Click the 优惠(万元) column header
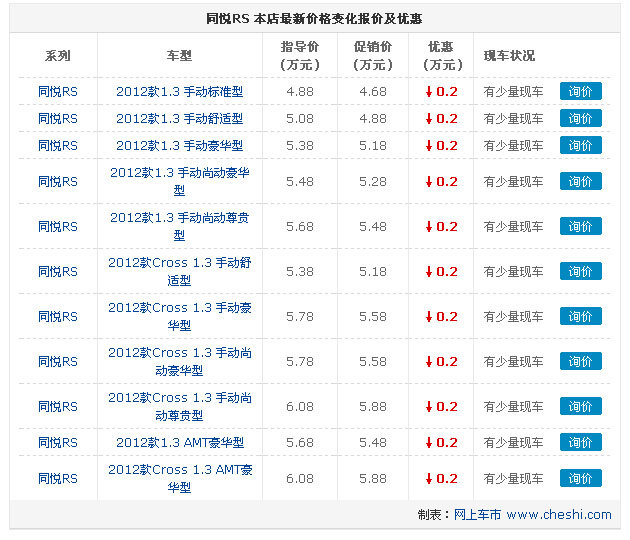Viewport: 630px width, 540px height. (442, 55)
